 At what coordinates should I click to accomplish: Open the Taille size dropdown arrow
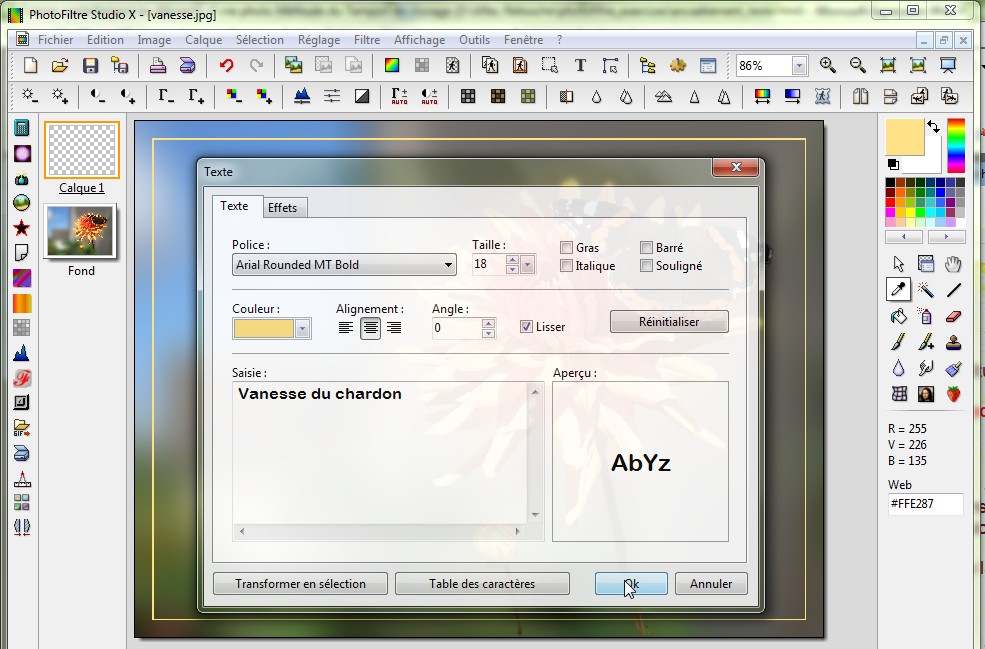[528, 265]
